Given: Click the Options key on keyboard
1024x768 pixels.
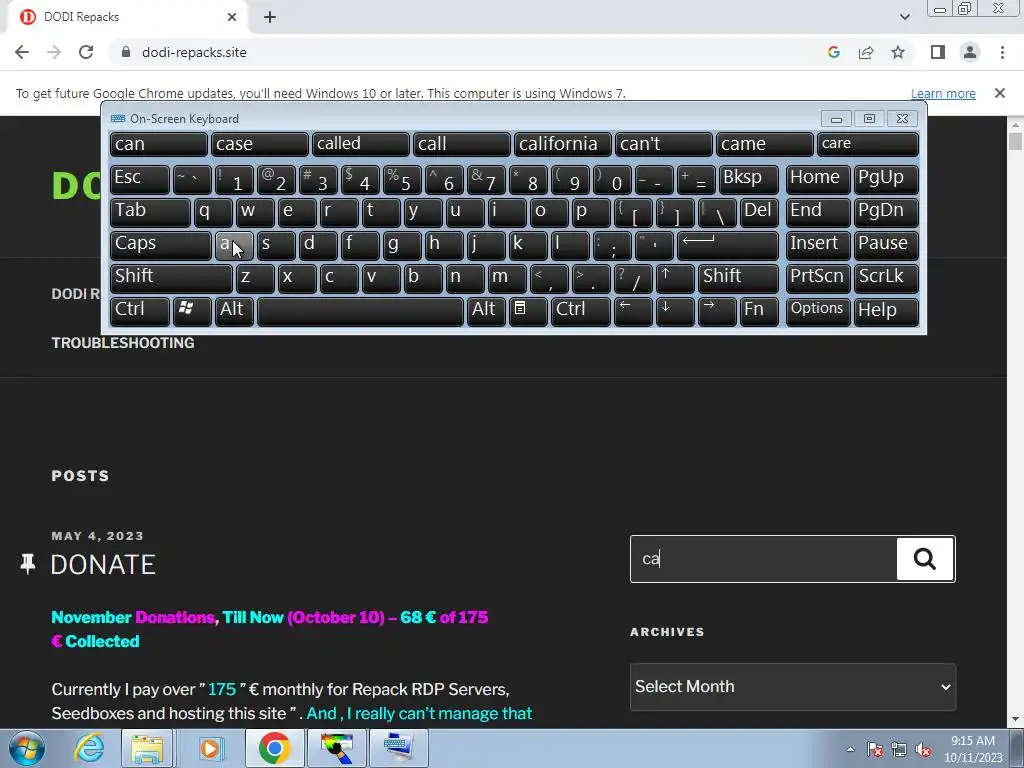Looking at the screenshot, I should pos(817,311).
